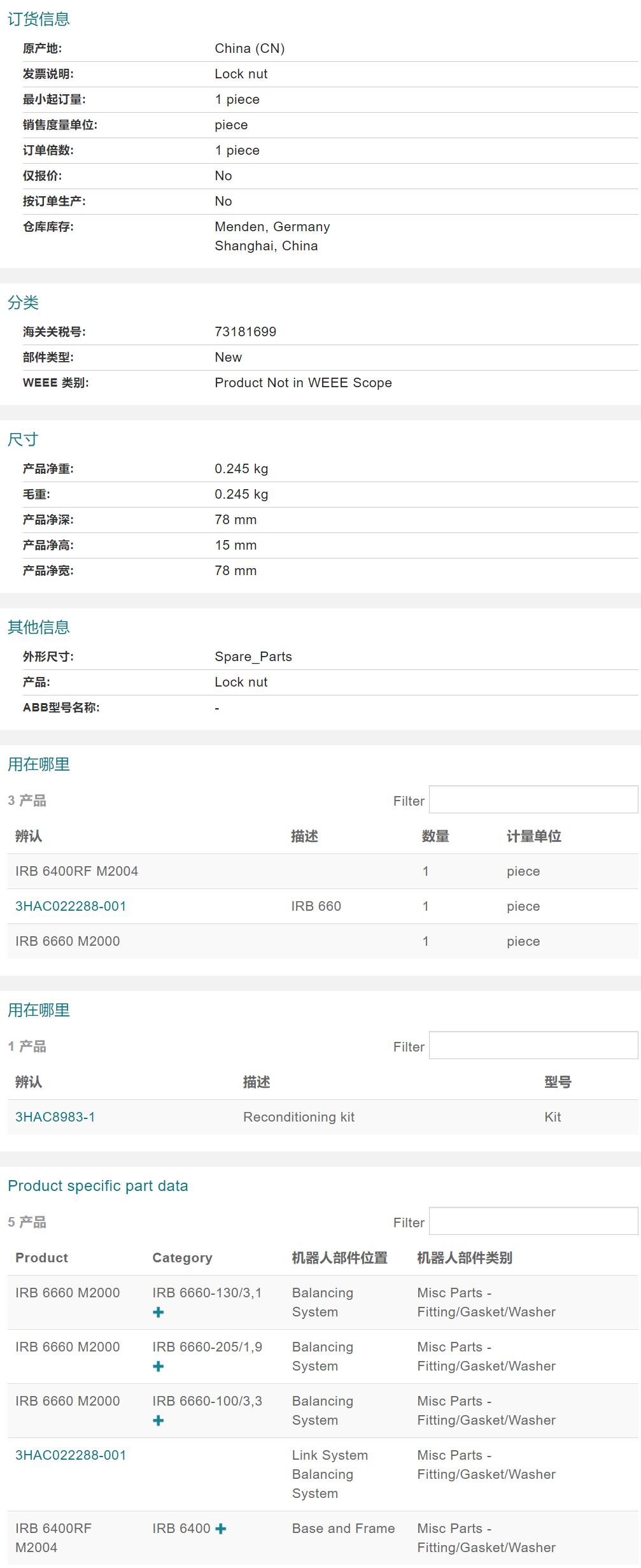
Task: Expand the plus icon under IRB 6660-130/3,1
Action: (158, 1312)
